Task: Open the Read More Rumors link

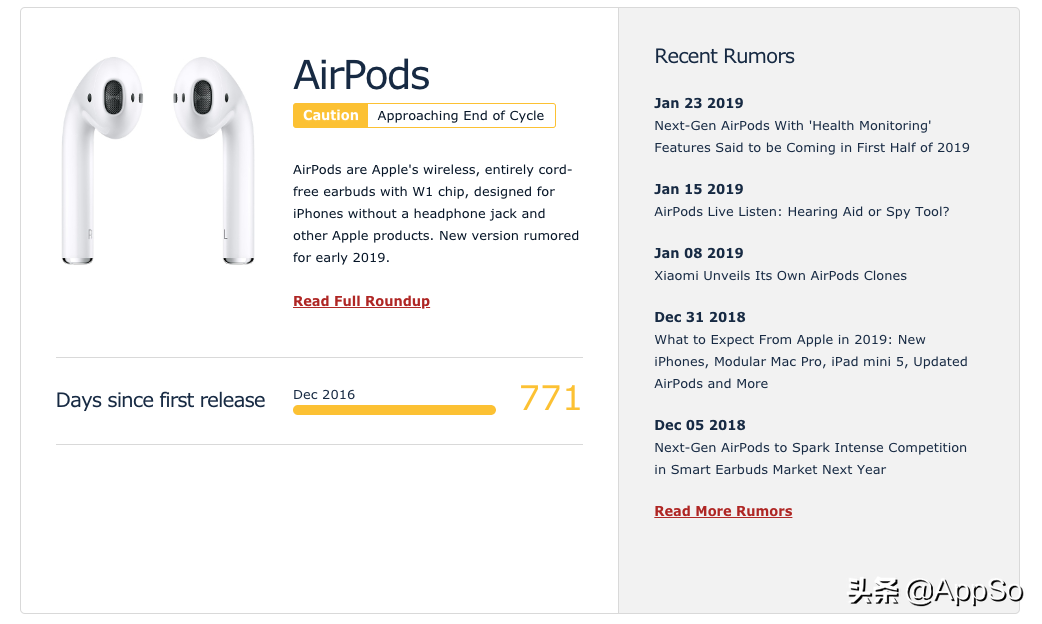Action: click(x=723, y=511)
